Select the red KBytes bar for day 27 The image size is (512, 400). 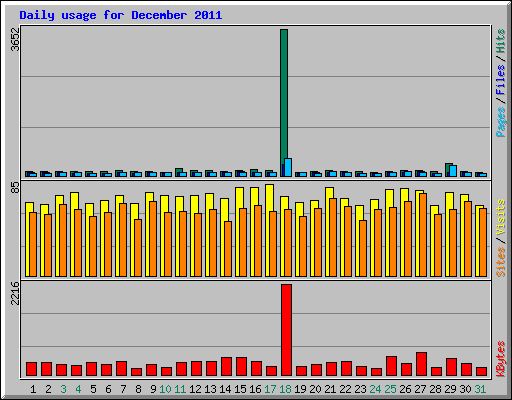coord(421,364)
